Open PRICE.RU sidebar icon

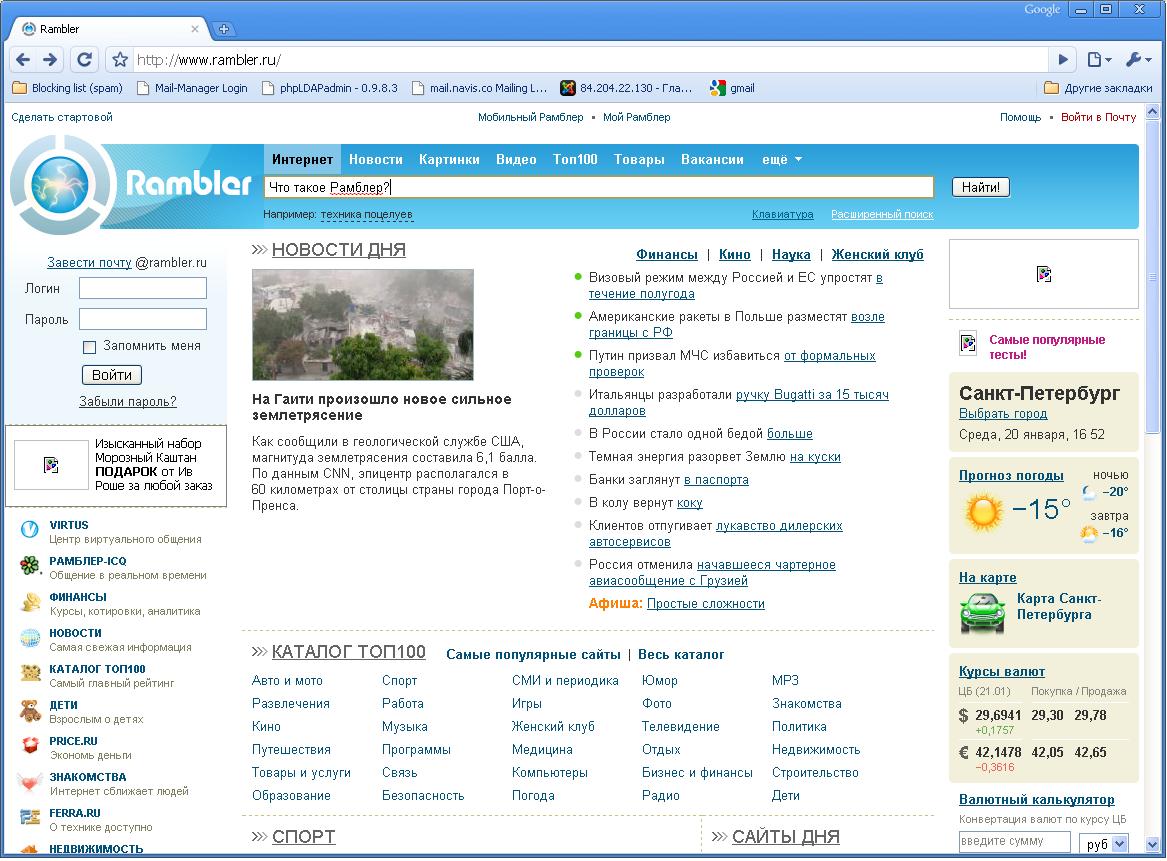30,745
